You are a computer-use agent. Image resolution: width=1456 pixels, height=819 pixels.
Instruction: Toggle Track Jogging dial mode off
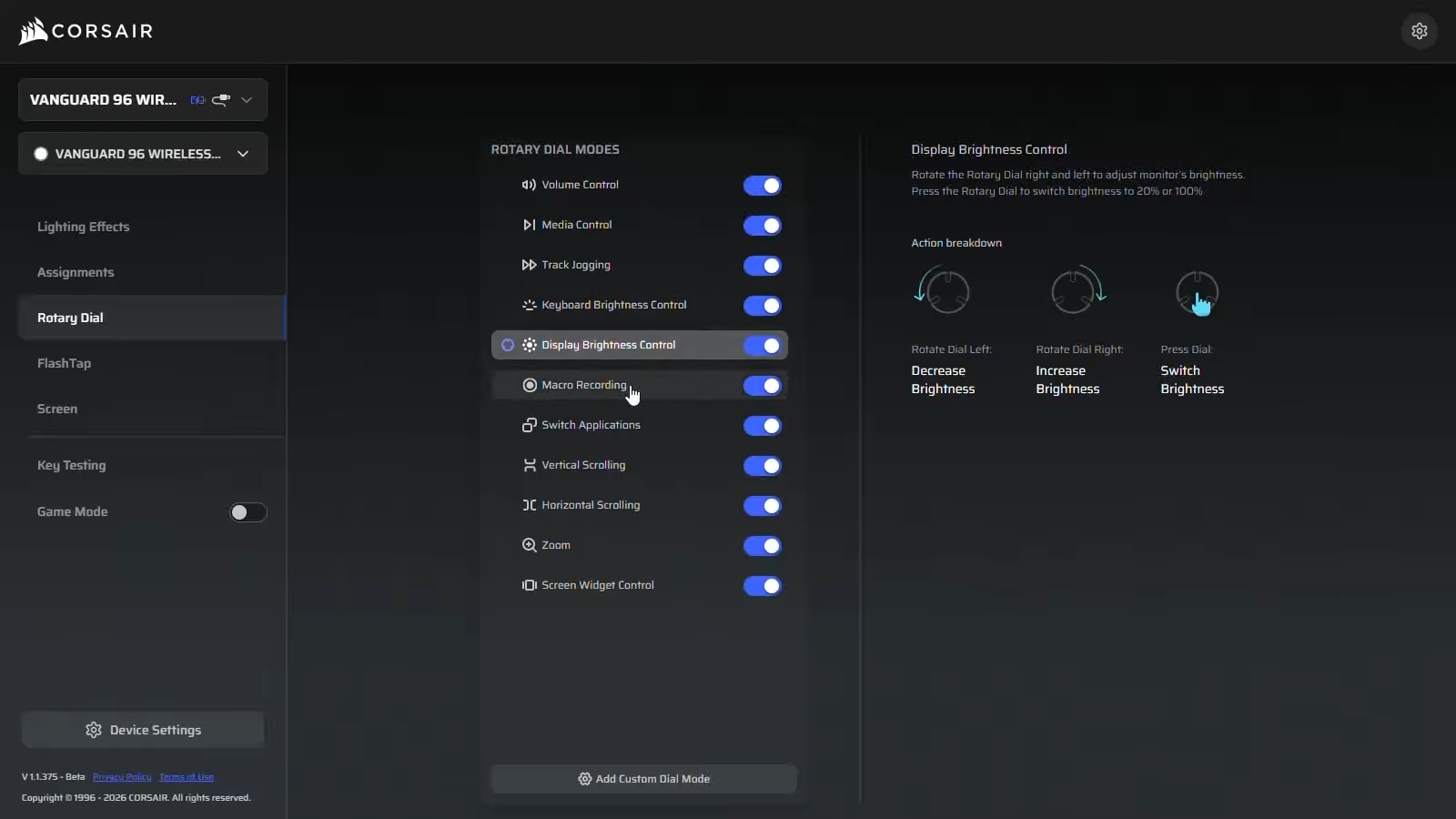pos(763,266)
